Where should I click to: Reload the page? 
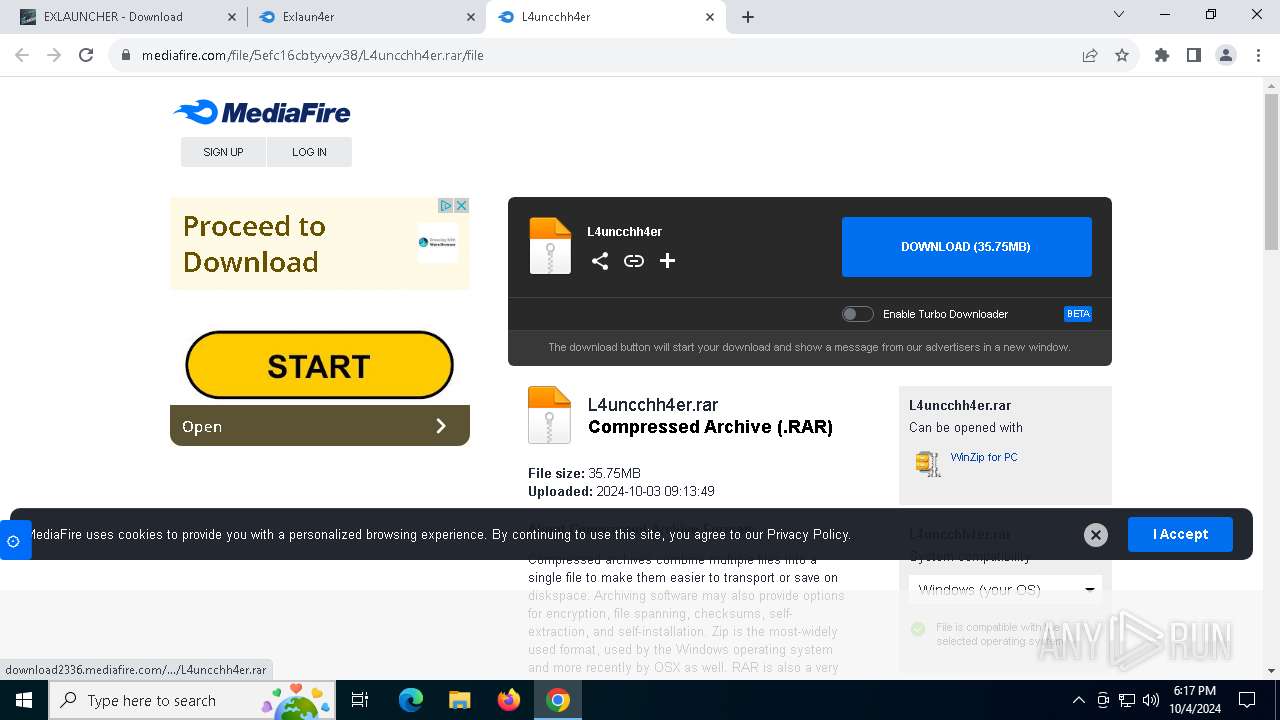tap(86, 55)
